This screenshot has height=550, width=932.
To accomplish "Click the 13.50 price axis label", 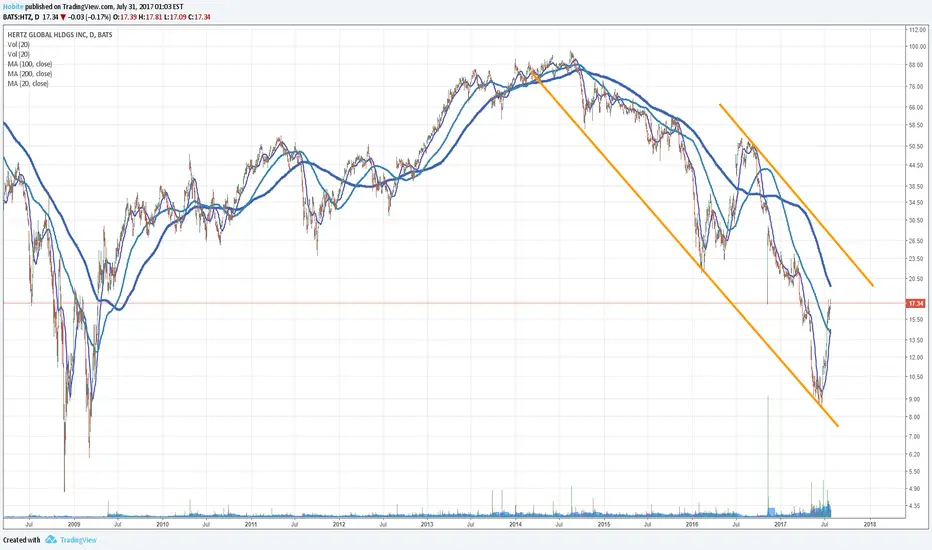I will coord(917,341).
